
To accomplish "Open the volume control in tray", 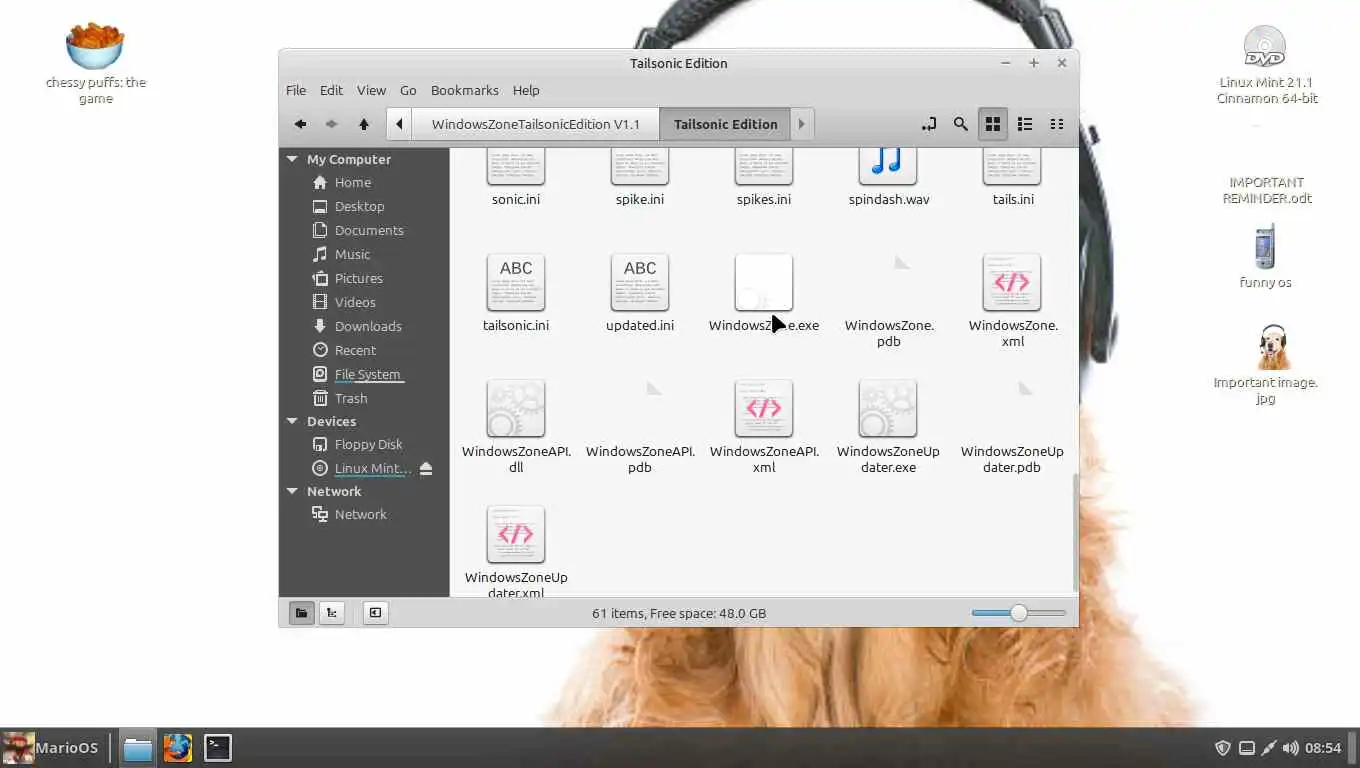I will click(x=1291, y=747).
